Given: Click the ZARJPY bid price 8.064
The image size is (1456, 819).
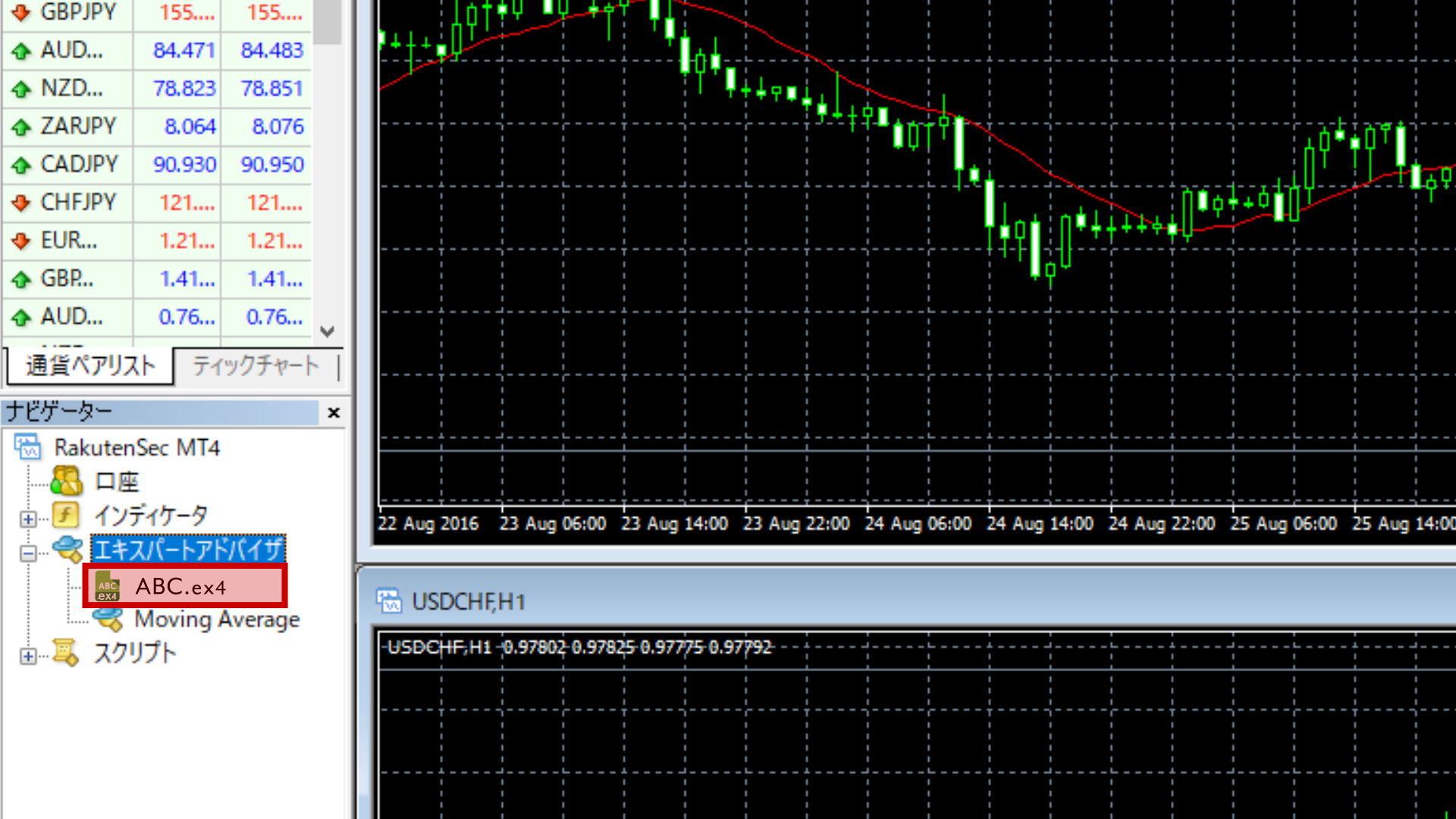Looking at the screenshot, I should (190, 127).
